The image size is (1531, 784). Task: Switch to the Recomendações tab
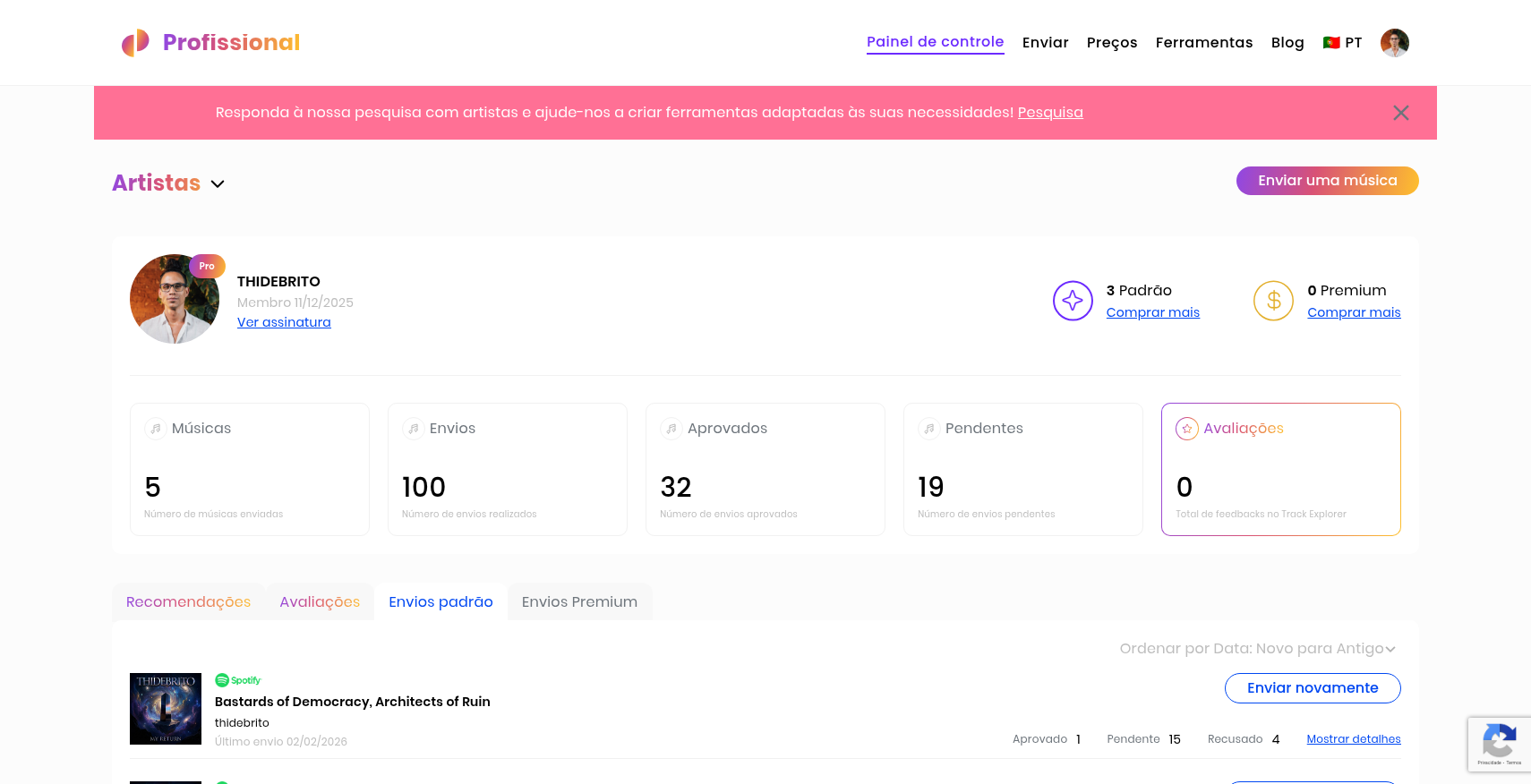pyautogui.click(x=188, y=602)
